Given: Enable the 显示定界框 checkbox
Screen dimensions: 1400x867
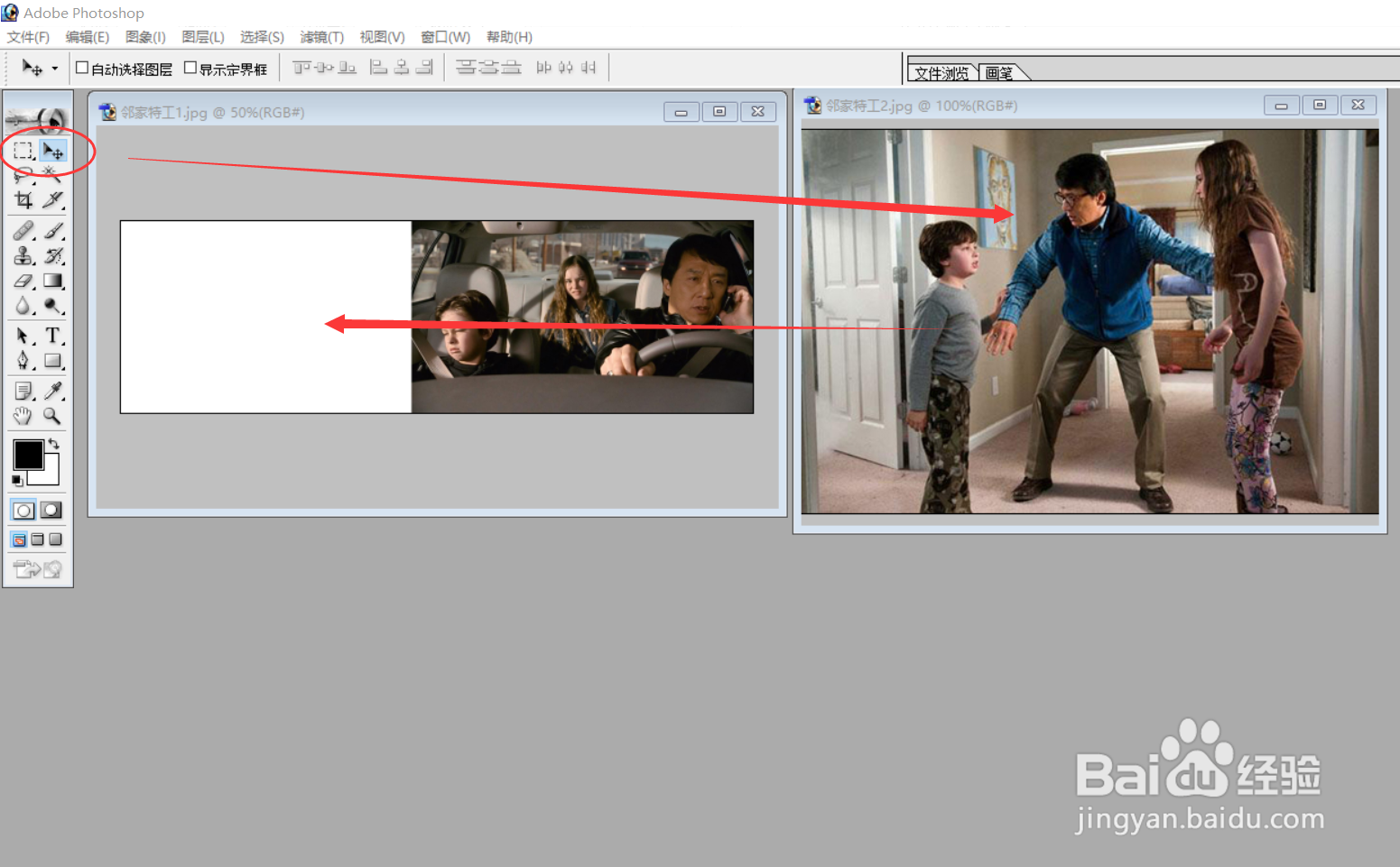Looking at the screenshot, I should (x=190, y=68).
